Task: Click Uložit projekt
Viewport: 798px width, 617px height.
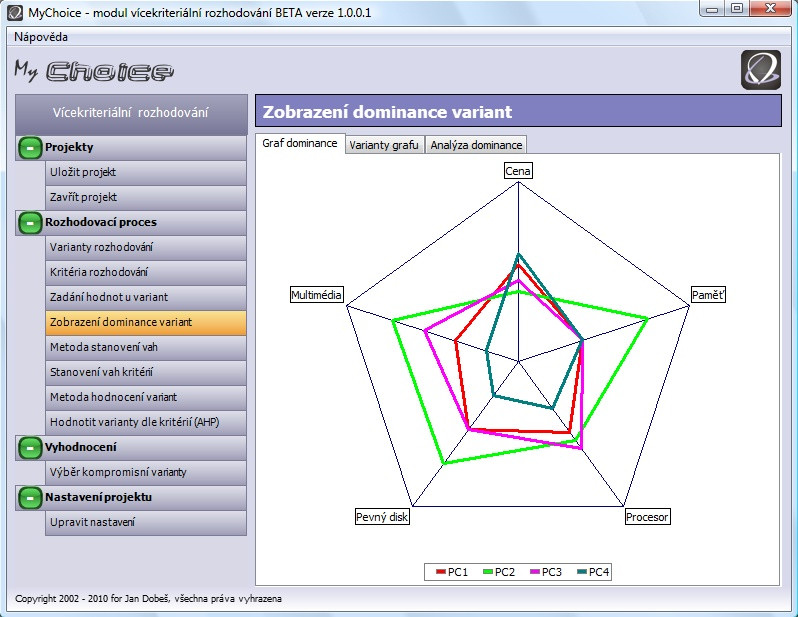Action: 146,173
